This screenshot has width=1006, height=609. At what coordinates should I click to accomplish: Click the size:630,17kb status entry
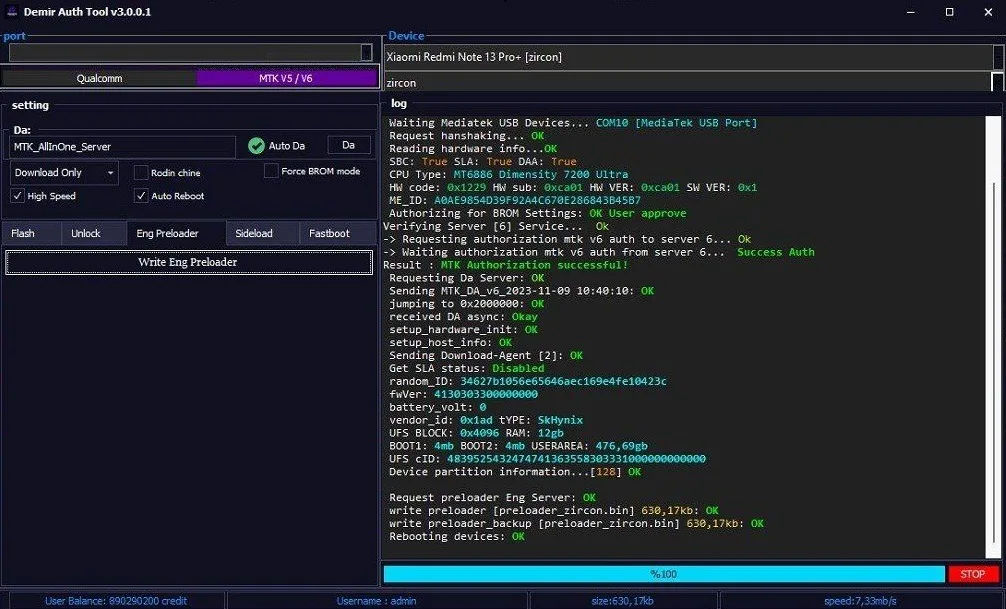tap(622, 601)
